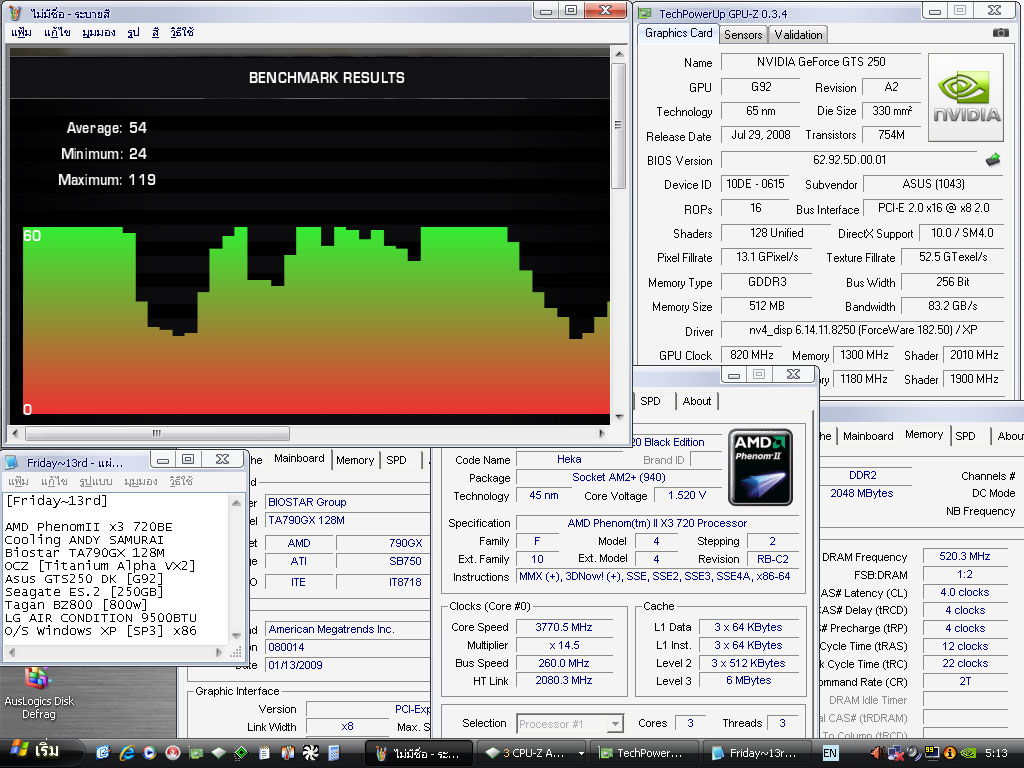Screen dimensions: 1024x768
Task: Click the BIOS save chip icon
Action: click(x=993, y=160)
